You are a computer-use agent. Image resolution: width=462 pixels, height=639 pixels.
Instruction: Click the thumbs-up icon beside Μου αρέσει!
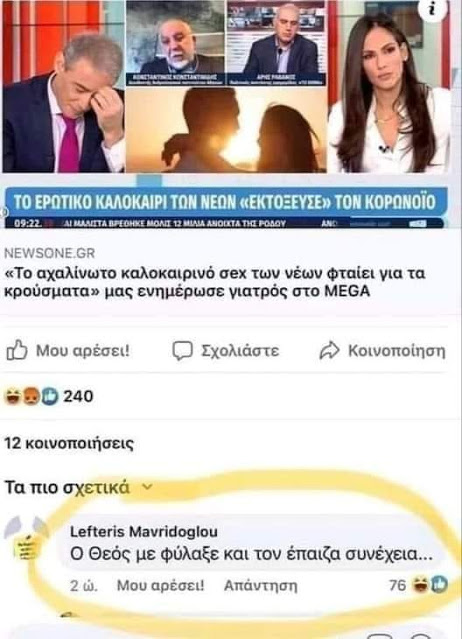click(x=17, y=350)
